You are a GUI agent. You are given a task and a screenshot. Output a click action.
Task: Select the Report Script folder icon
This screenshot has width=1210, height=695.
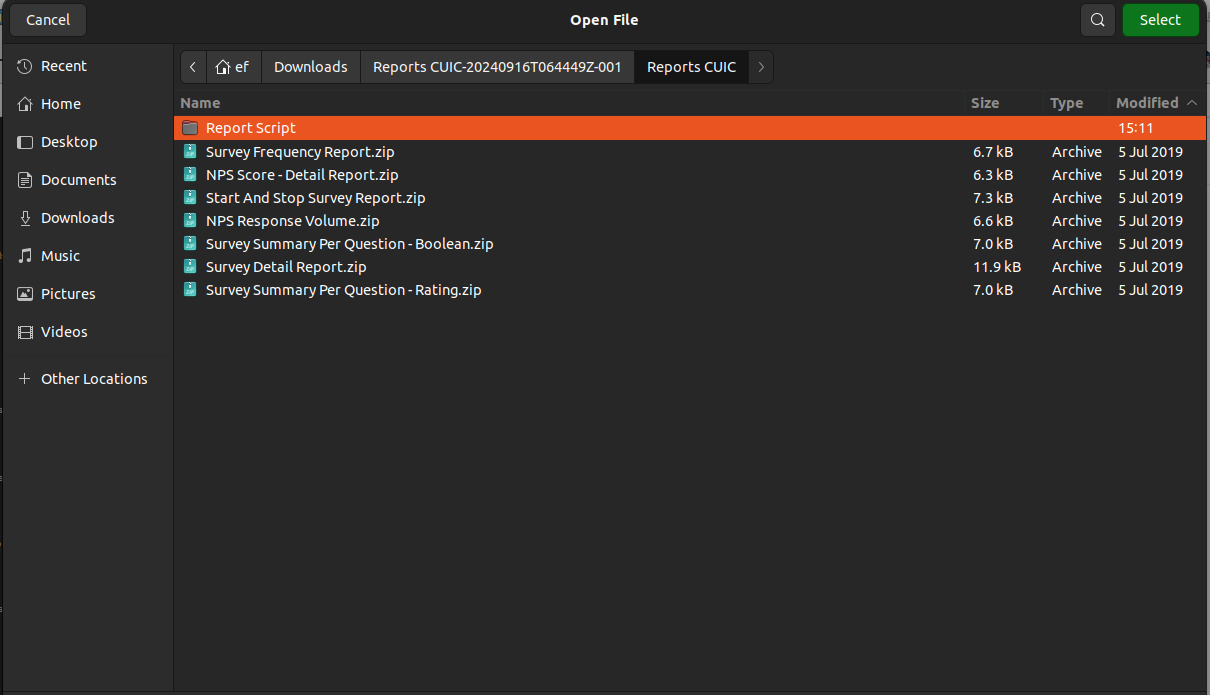pyautogui.click(x=190, y=128)
